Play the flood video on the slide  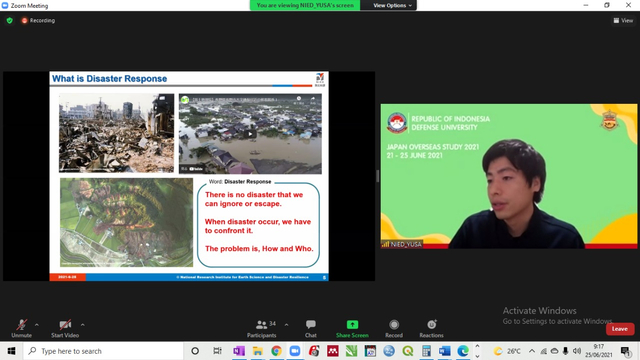pyautogui.click(x=250, y=134)
